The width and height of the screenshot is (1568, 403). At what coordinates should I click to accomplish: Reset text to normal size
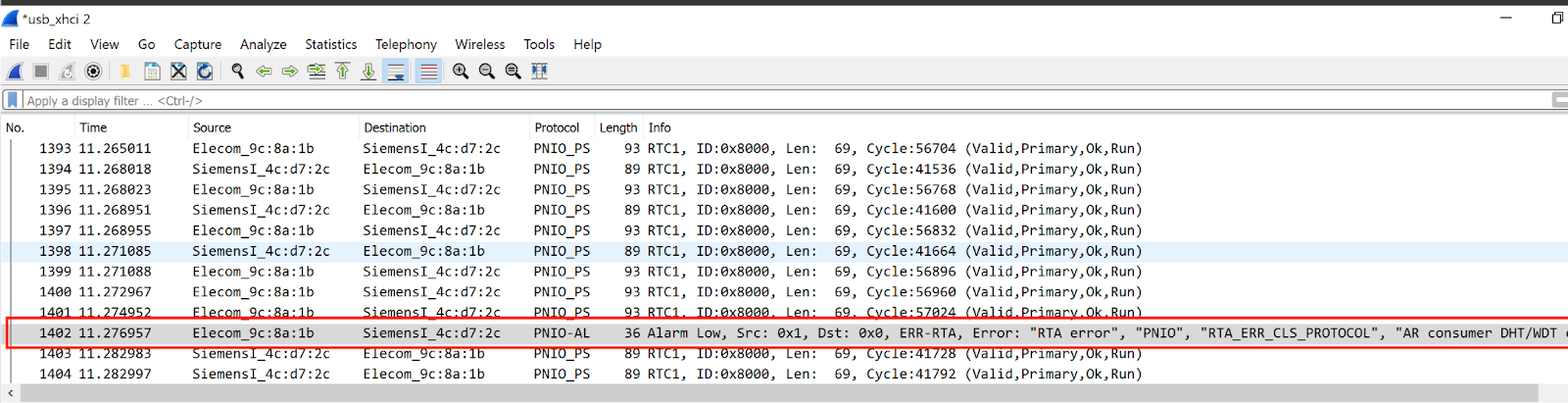click(513, 71)
